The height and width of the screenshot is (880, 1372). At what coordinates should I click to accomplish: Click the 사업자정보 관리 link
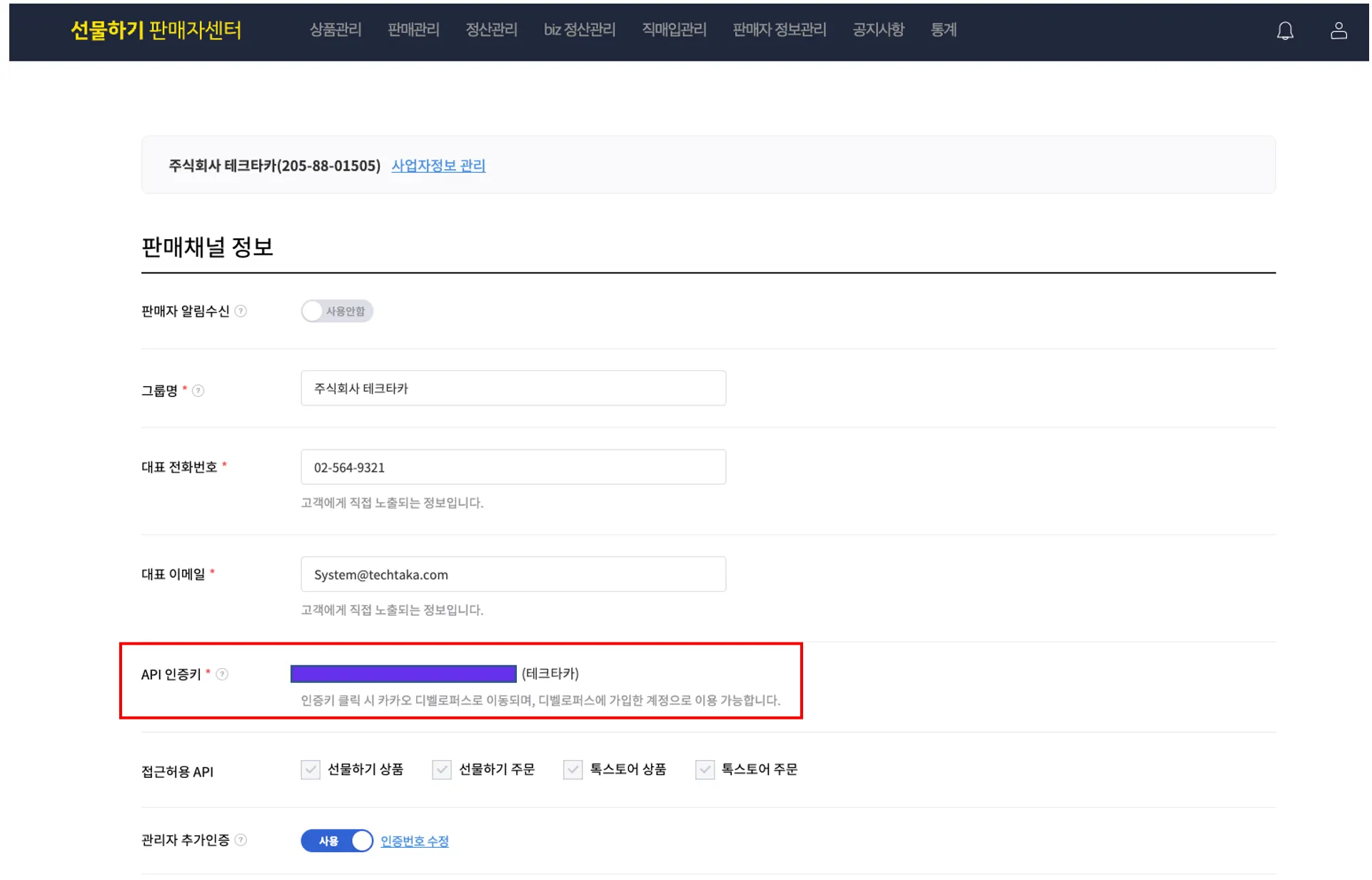point(438,166)
